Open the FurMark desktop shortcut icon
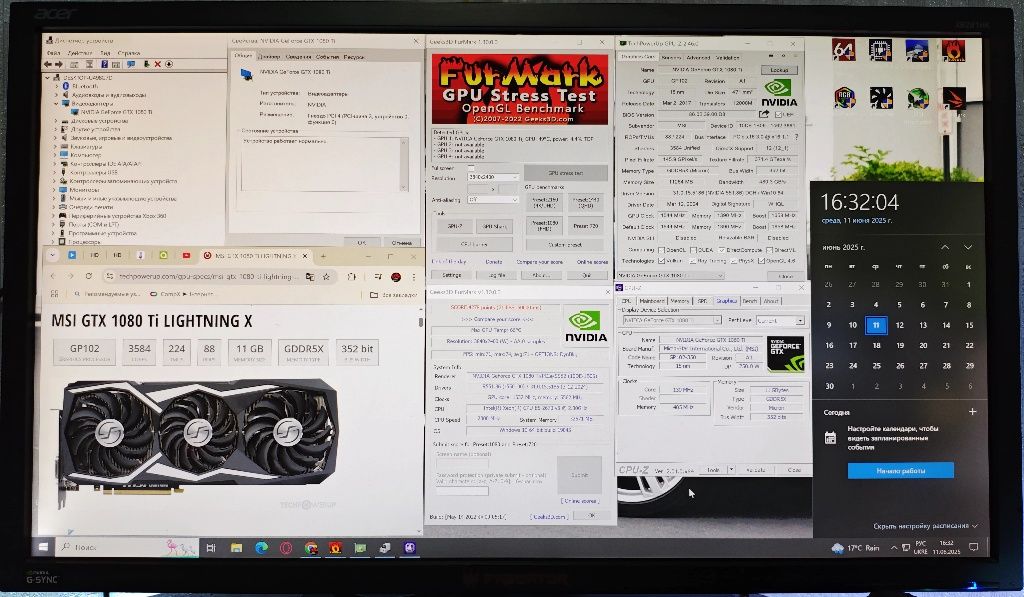This screenshot has height=597, width=1024. click(x=953, y=50)
